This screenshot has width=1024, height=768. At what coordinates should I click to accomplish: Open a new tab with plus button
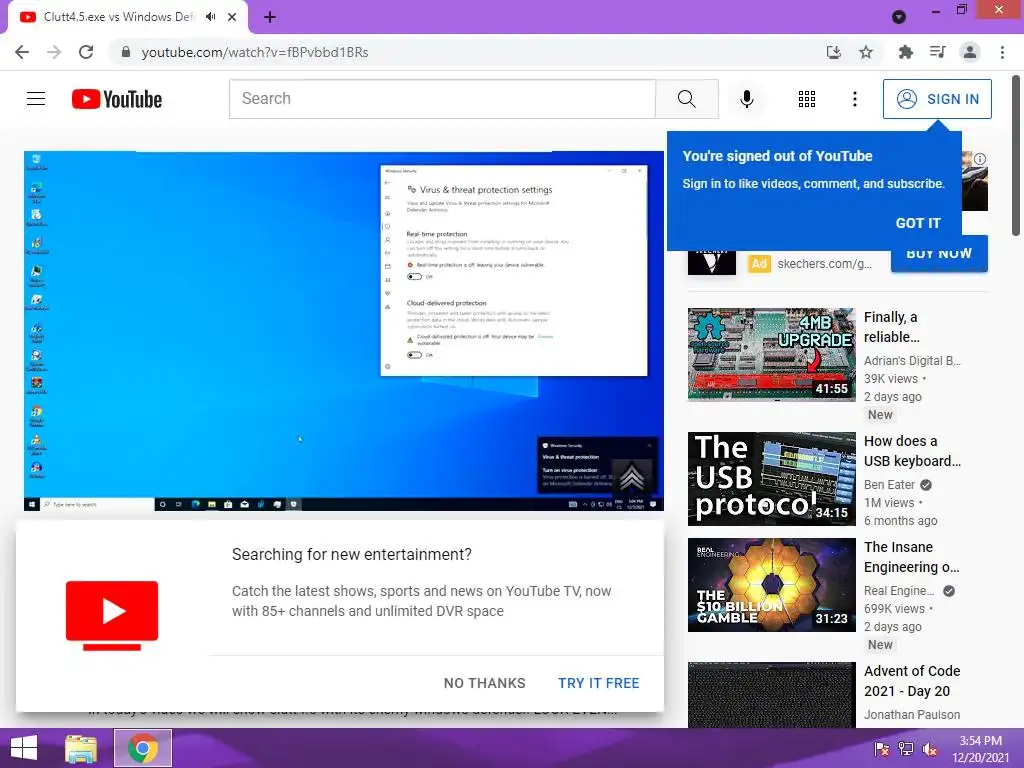tap(270, 17)
